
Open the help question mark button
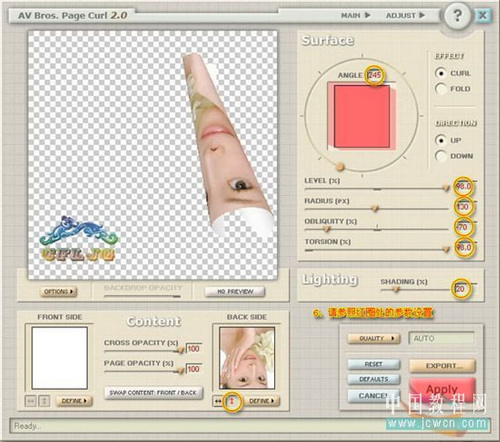pyautogui.click(x=457, y=15)
